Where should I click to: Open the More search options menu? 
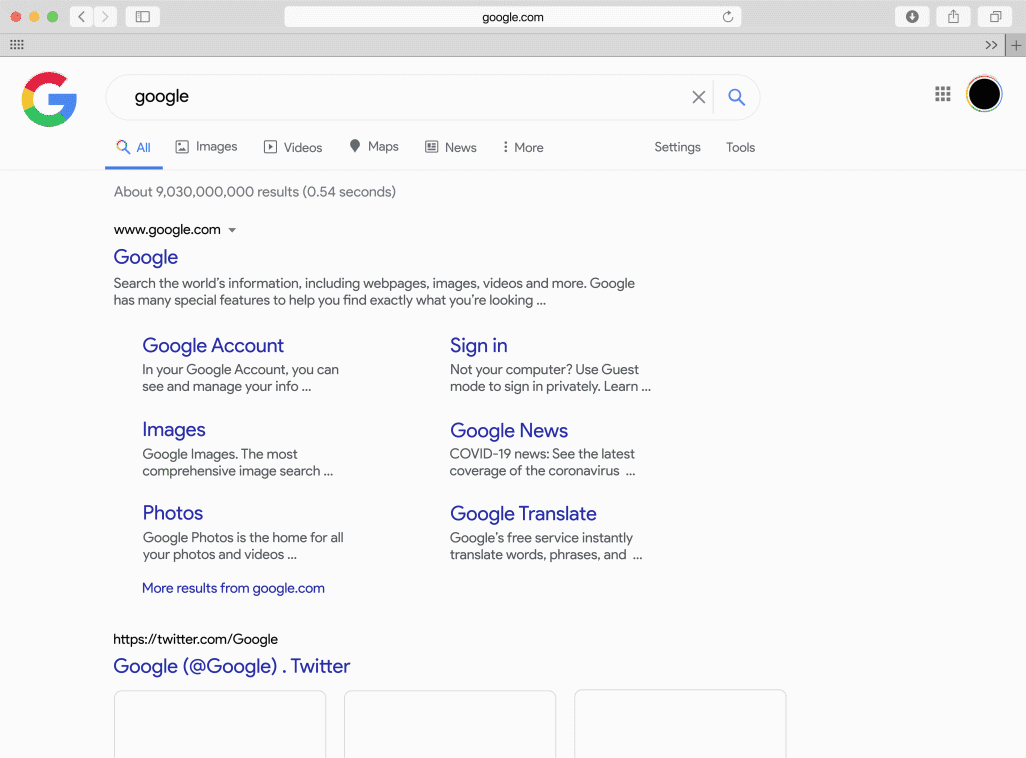coord(521,146)
